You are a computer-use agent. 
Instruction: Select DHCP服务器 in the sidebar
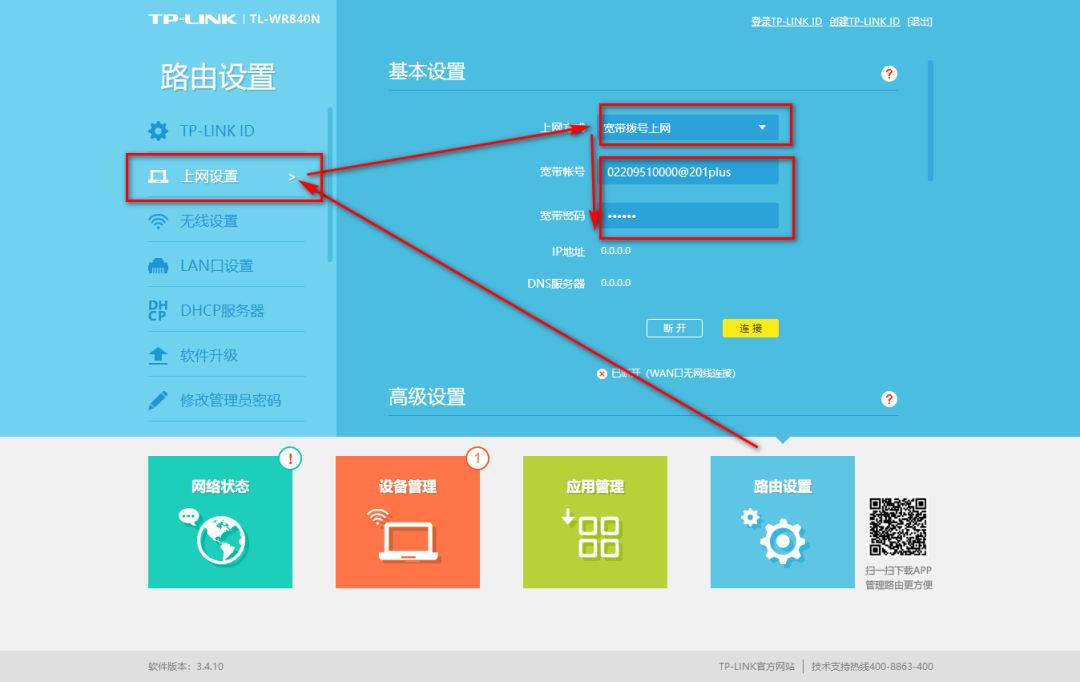226,311
